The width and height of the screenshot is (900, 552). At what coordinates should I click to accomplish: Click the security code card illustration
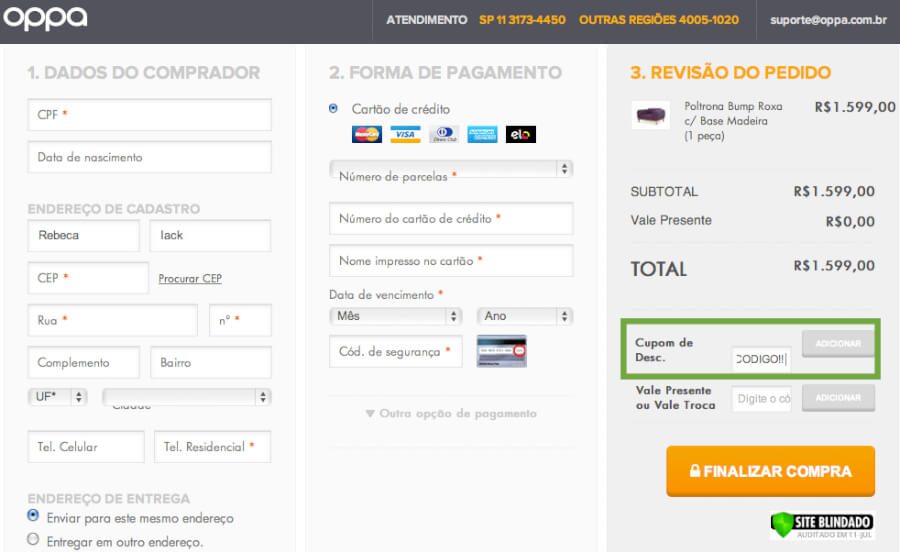click(501, 351)
